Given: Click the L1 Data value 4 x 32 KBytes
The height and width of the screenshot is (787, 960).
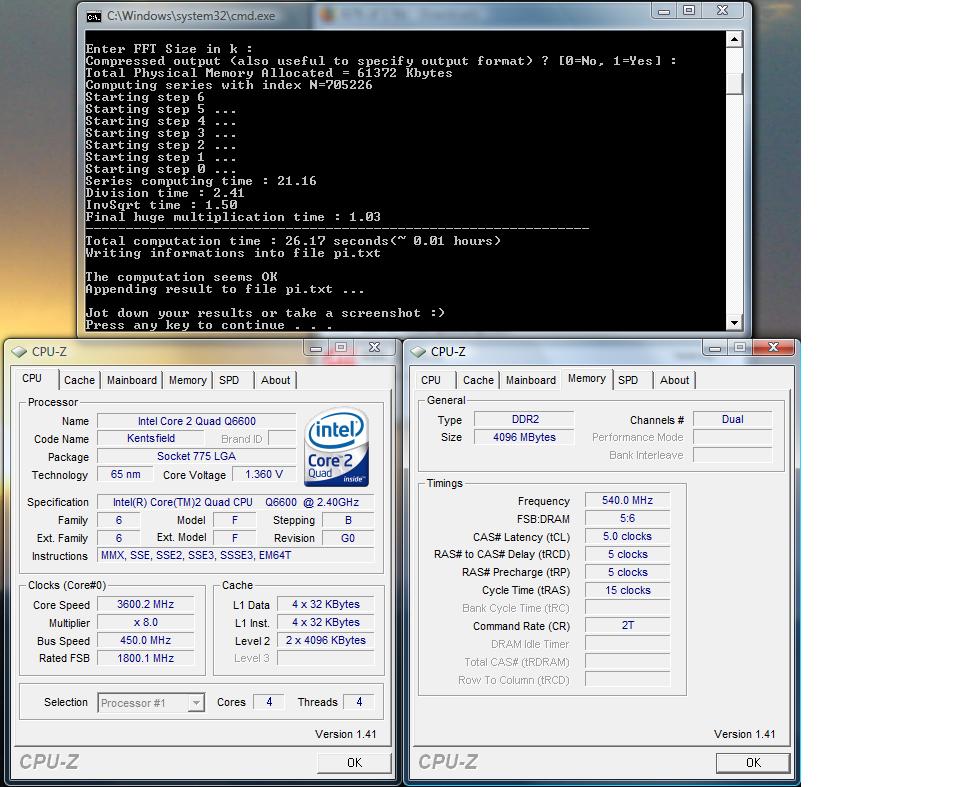Looking at the screenshot, I should pos(326,604).
